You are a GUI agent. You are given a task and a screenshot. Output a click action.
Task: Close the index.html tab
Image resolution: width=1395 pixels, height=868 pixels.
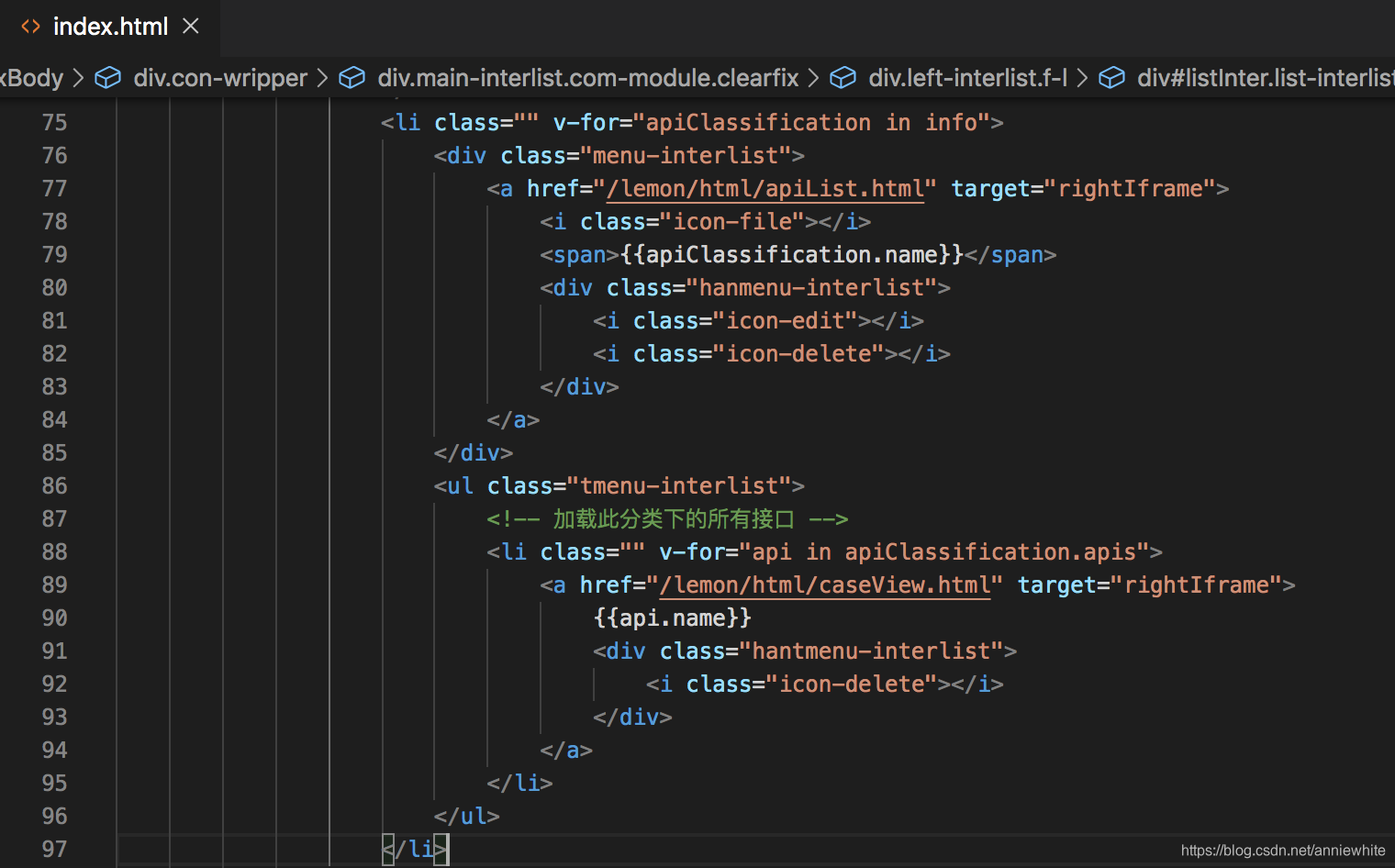(191, 26)
